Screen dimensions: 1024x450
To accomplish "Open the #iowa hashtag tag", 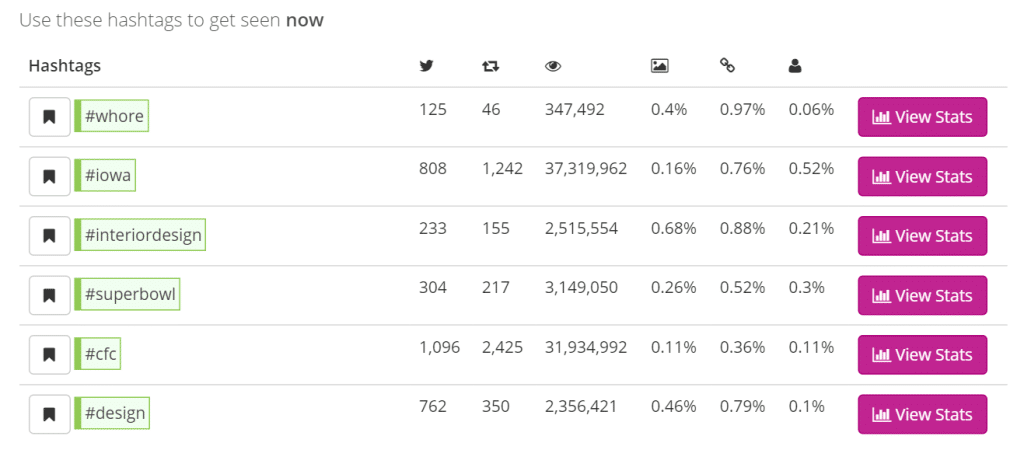I will point(105,176).
